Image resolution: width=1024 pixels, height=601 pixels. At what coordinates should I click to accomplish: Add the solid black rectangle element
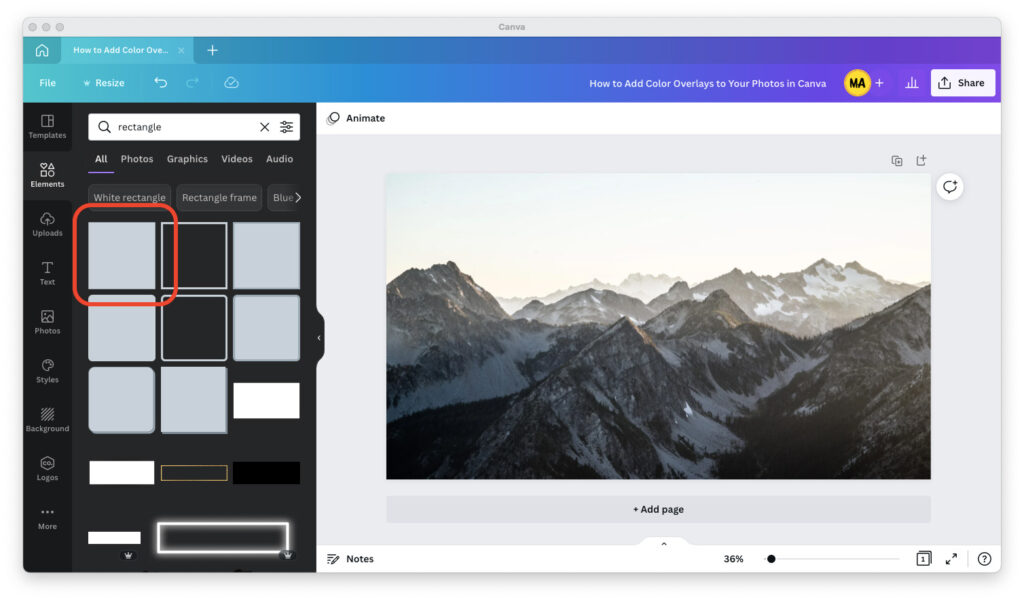(x=266, y=472)
